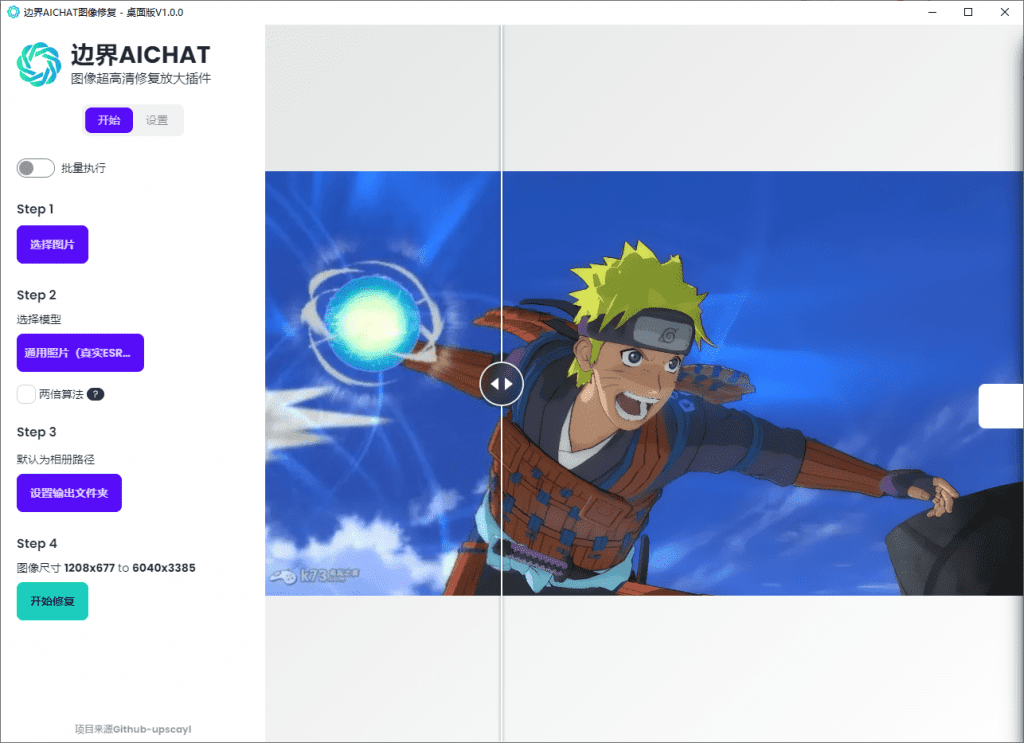This screenshot has width=1024, height=743.
Task: Close the 边界AICHAT window
Action: pos(1005,12)
